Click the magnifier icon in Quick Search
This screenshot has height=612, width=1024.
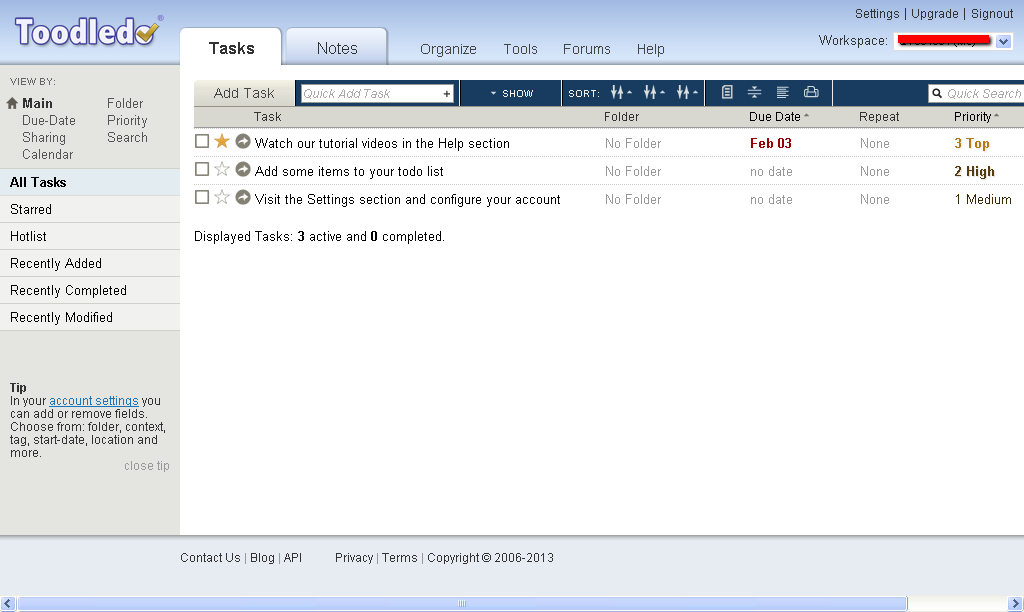point(937,93)
